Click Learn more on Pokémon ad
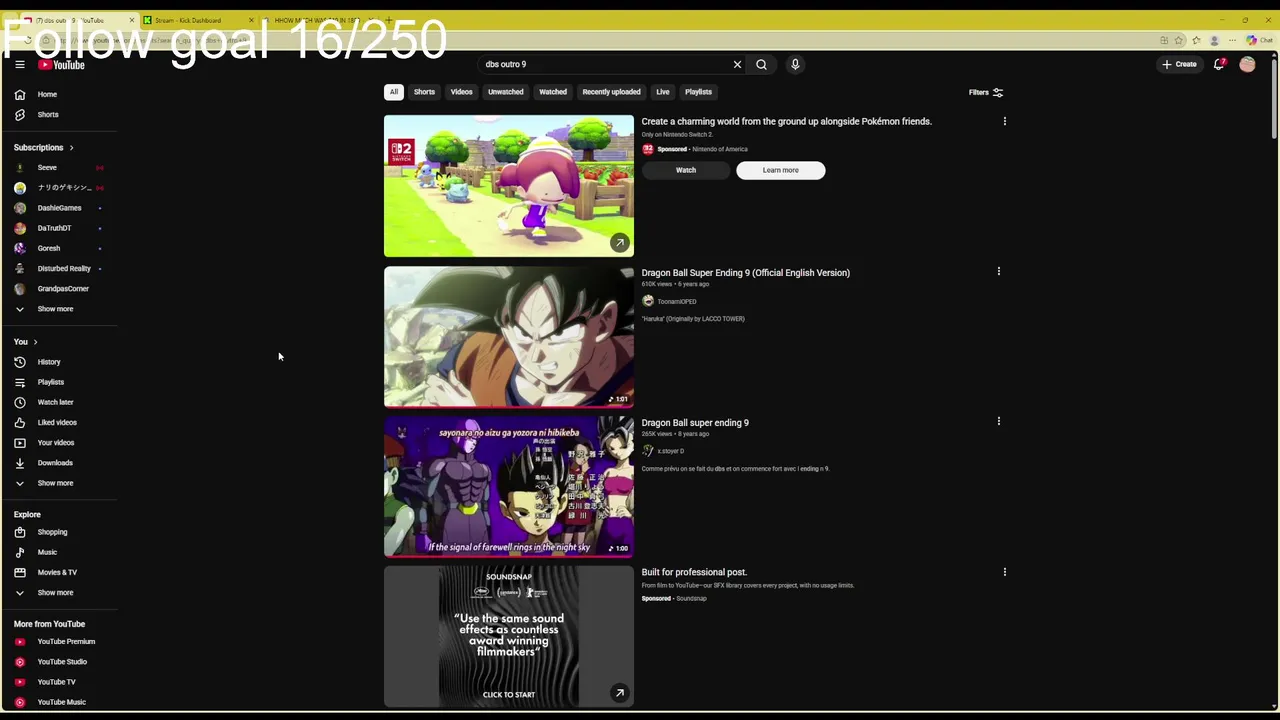1280x720 pixels. tap(781, 170)
